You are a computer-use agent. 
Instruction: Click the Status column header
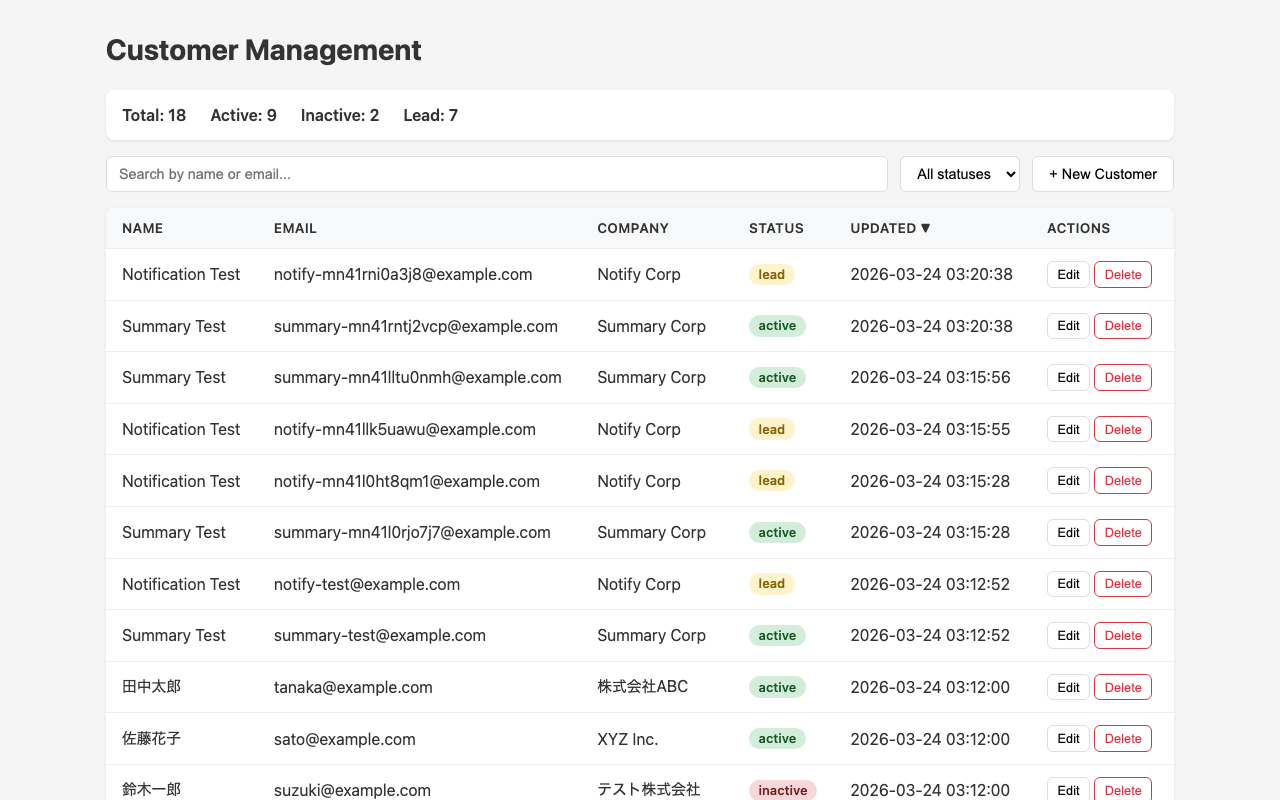(x=776, y=228)
